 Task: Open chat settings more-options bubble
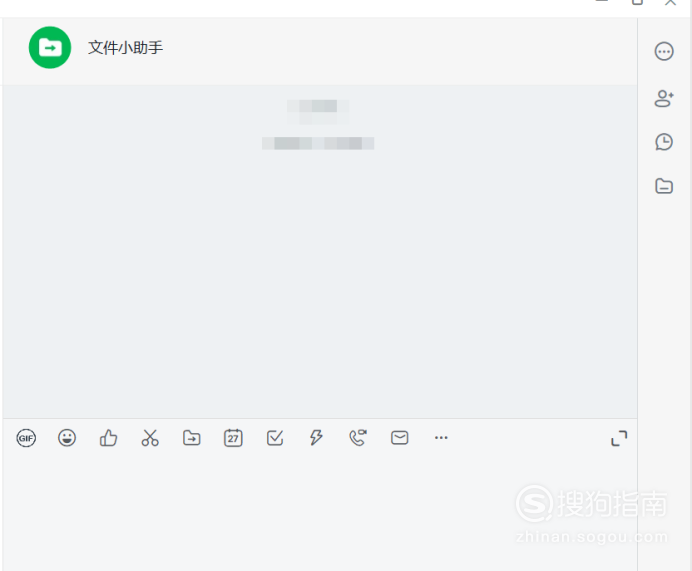point(664,52)
